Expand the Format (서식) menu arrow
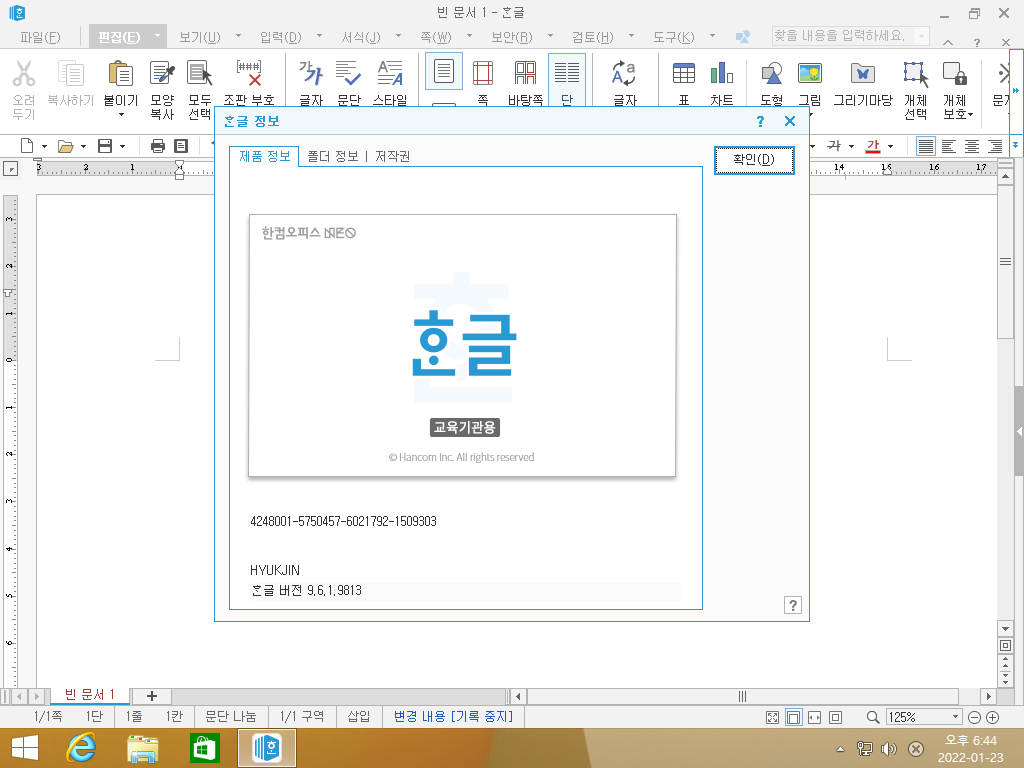This screenshot has width=1024, height=768. [398, 36]
